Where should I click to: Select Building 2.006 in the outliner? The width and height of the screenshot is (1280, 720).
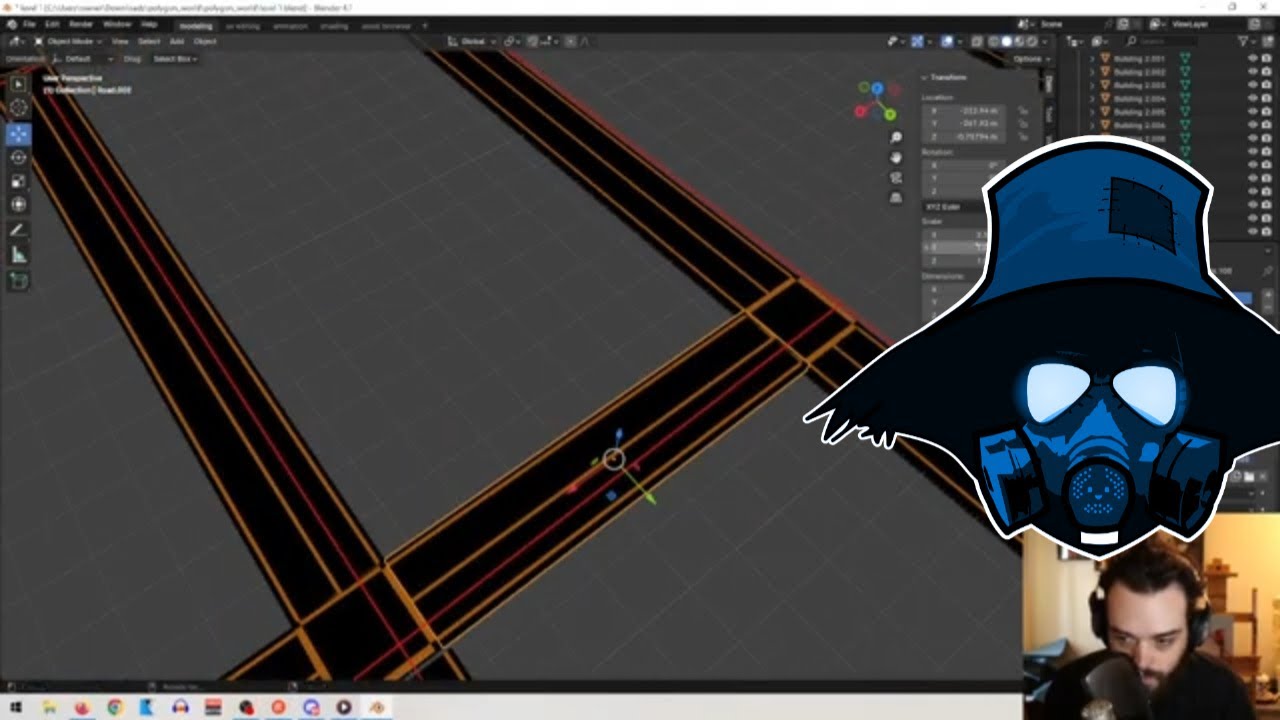[x=1140, y=125]
